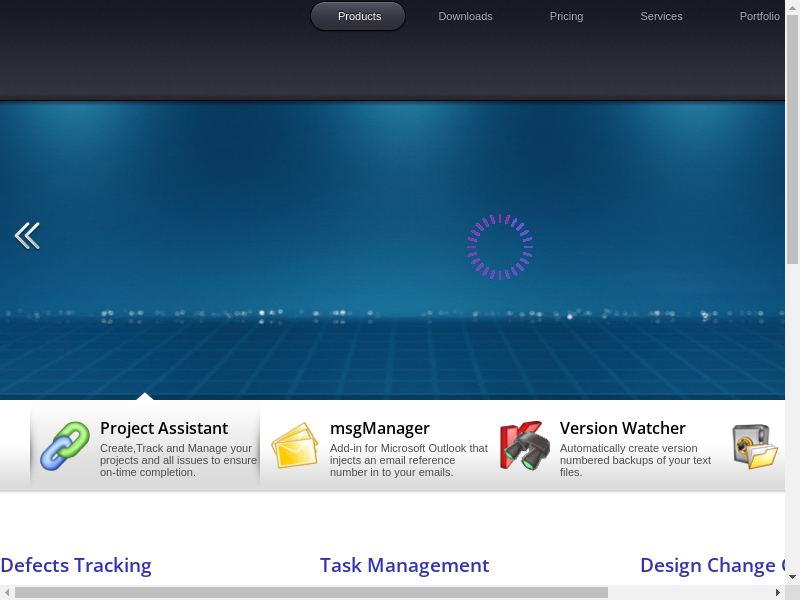The width and height of the screenshot is (800, 600).
Task: Click the chain link Project Assistant icon
Action: tap(65, 446)
